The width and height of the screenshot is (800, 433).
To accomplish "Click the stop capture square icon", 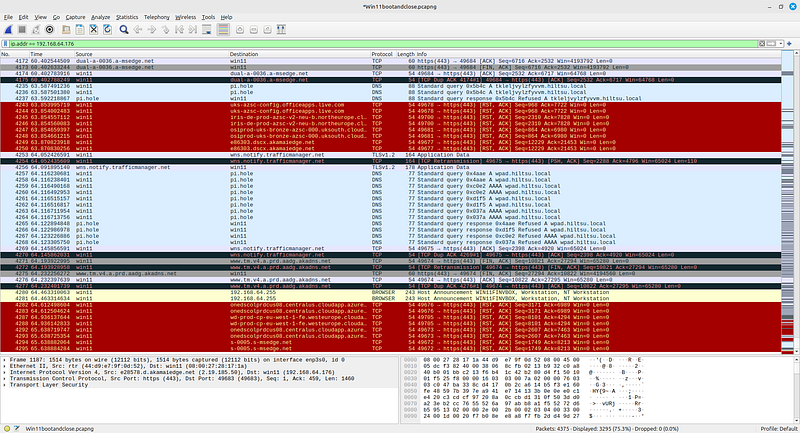I will [x=22, y=30].
